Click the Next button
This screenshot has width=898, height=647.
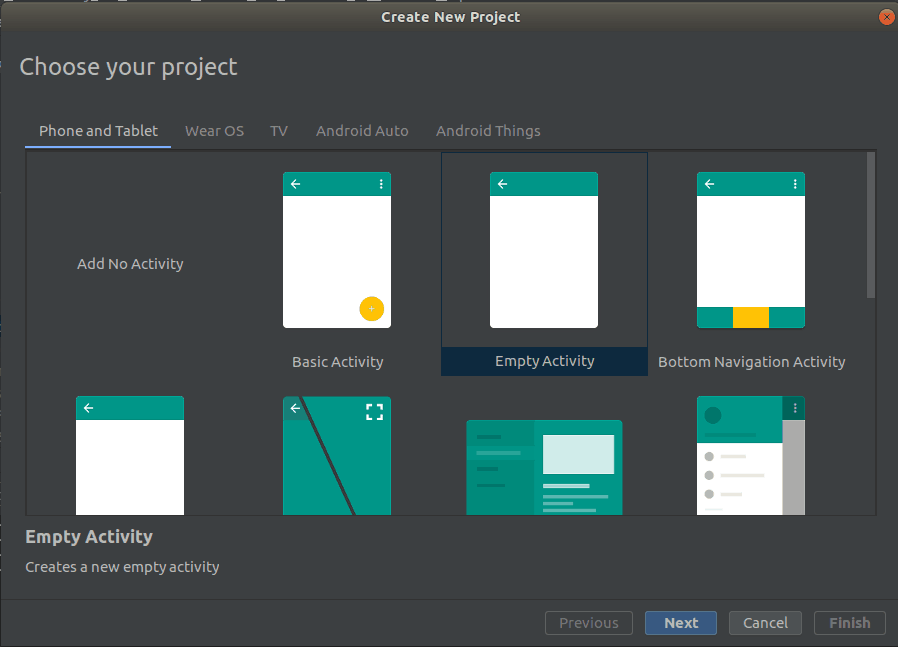680,622
